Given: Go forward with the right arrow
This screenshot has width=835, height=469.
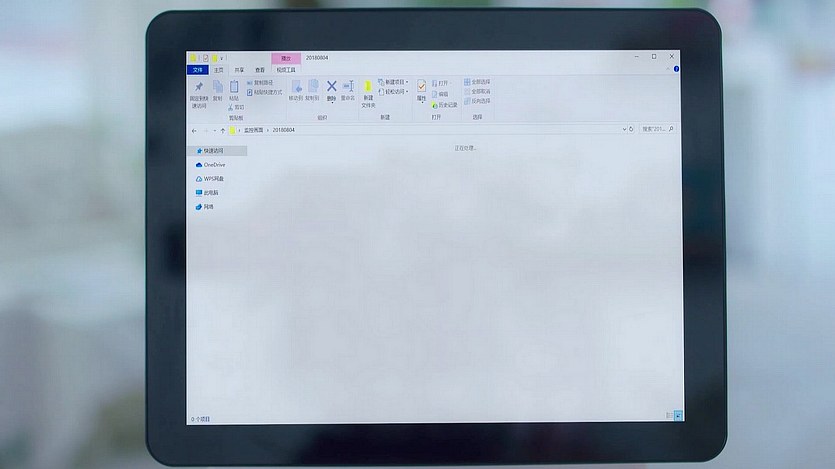Looking at the screenshot, I should pos(206,130).
